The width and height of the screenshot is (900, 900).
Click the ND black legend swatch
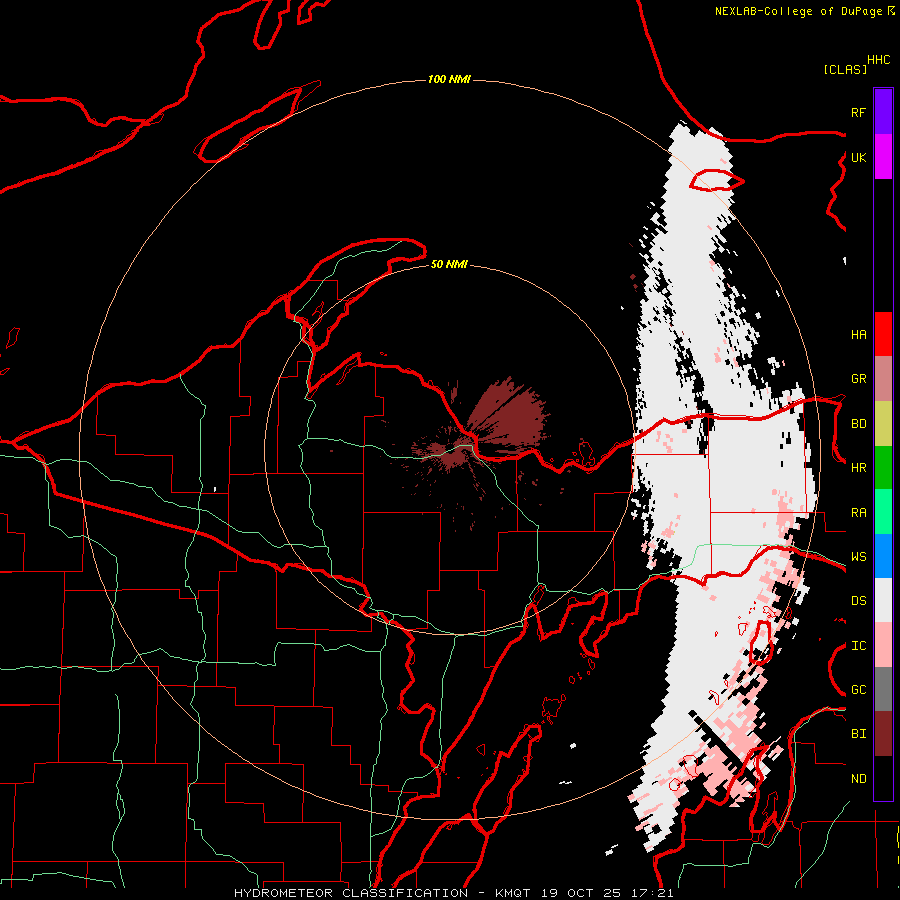click(x=883, y=778)
